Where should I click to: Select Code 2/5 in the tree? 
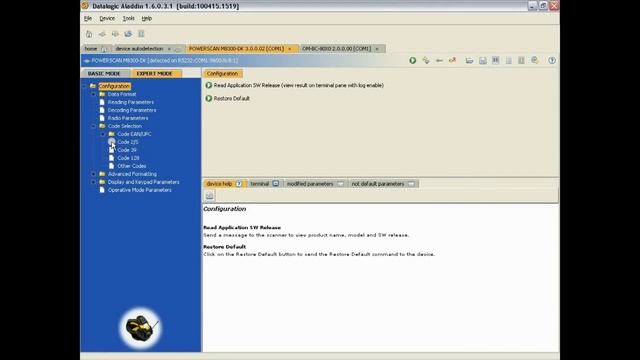[x=128, y=142]
